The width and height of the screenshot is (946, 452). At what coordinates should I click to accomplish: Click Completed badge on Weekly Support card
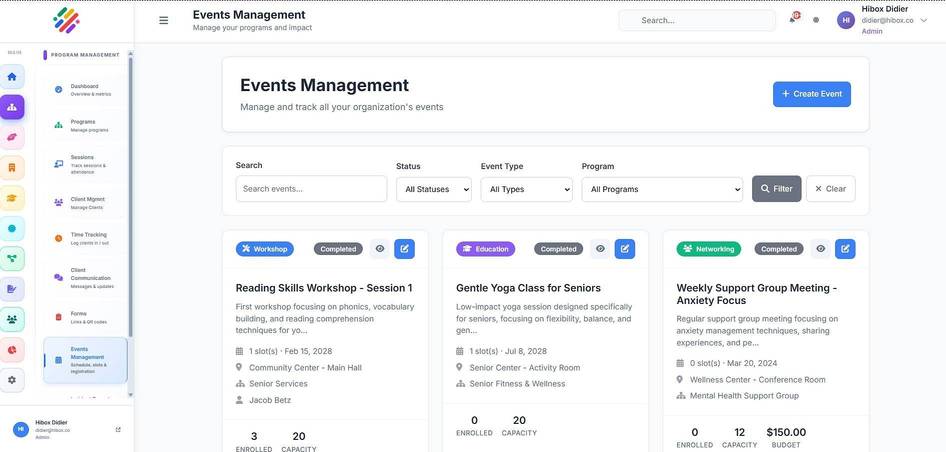pos(779,249)
